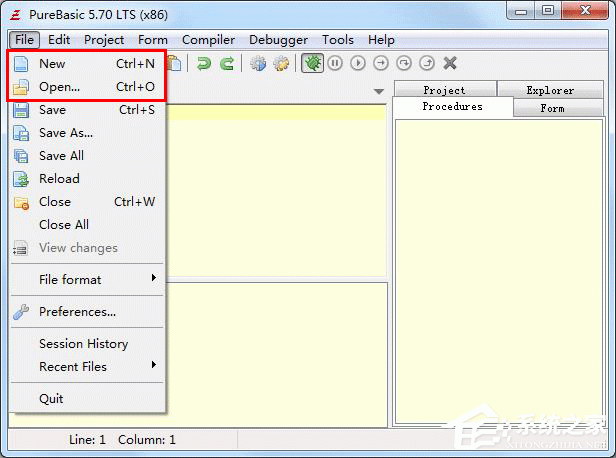Click the debugger Stop (pause) icon
This screenshot has width=616, height=458.
[335, 63]
